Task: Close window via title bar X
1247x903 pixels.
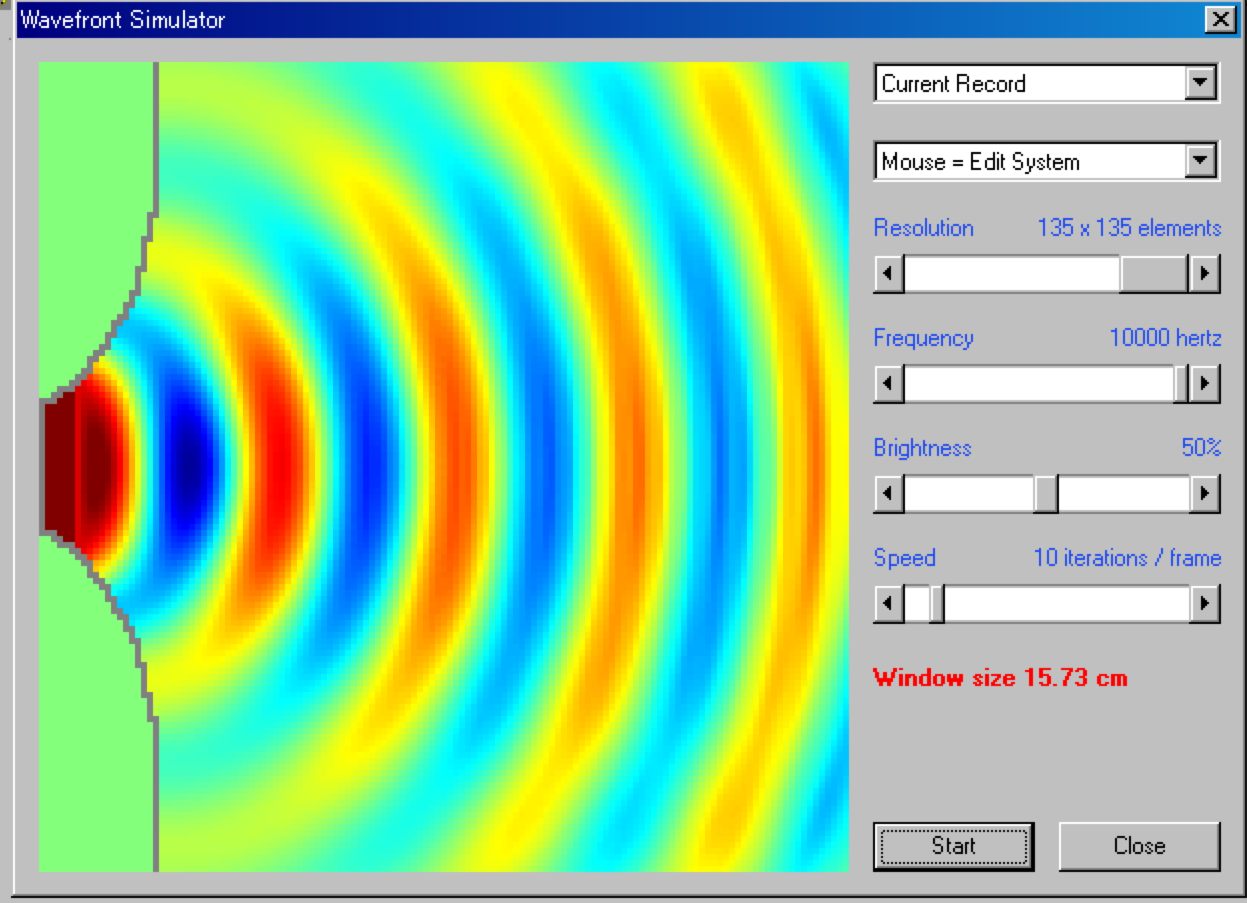Action: click(1219, 19)
